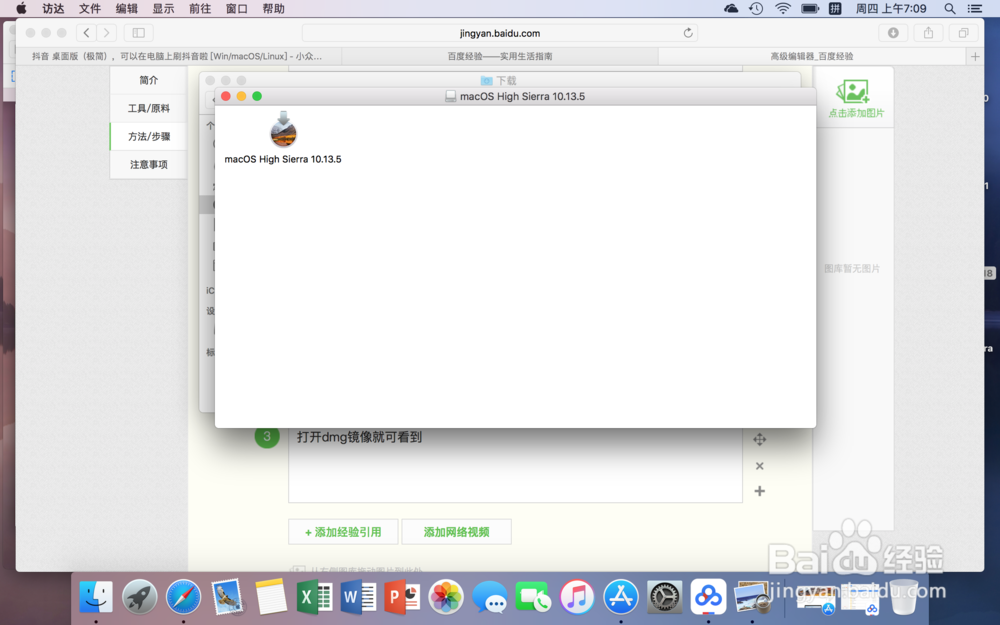Switch to the 高级编辑器_百度经验 tab
The width and height of the screenshot is (1000, 625).
click(x=812, y=56)
